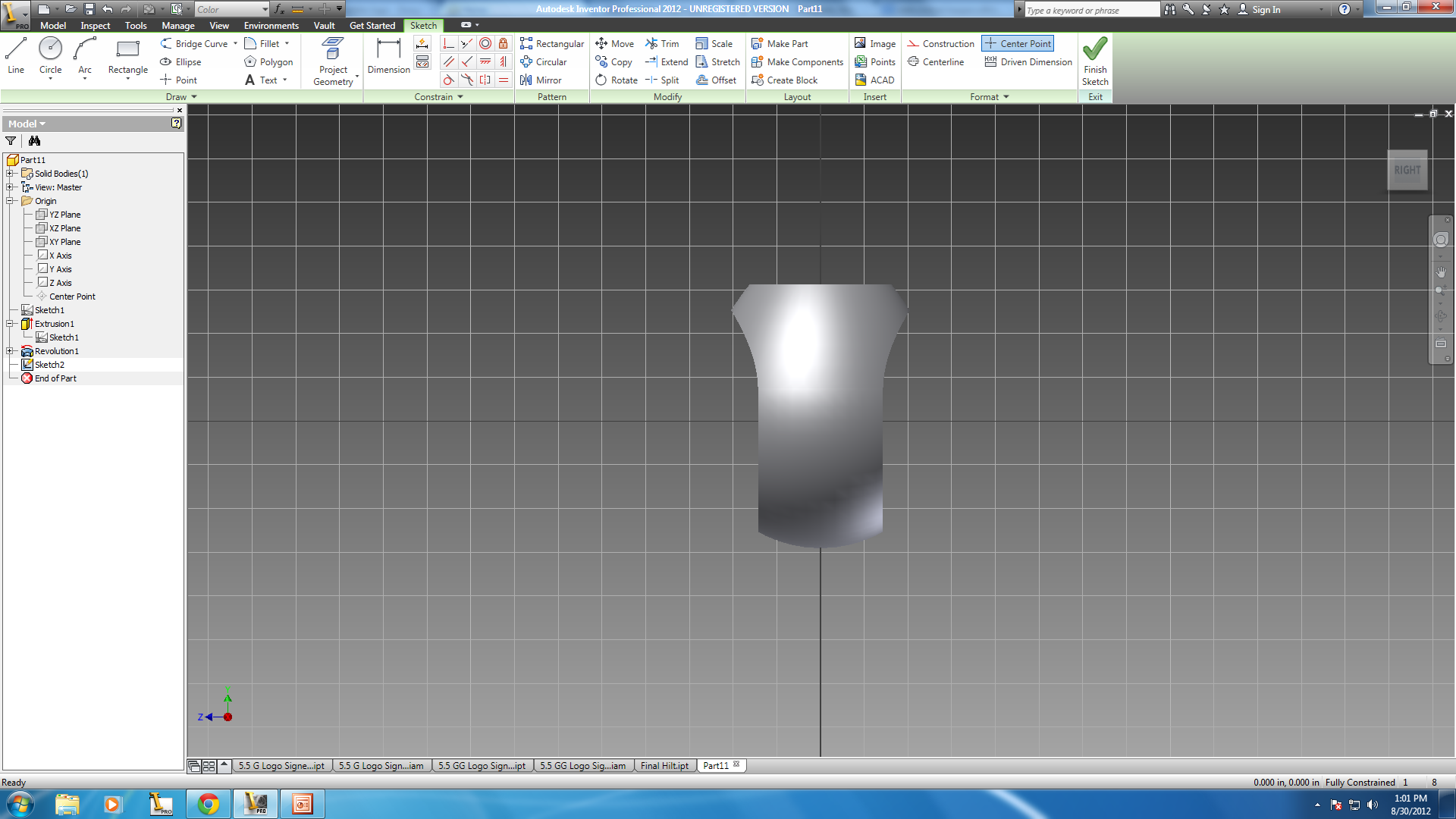Show constraints with the Show Constraints icon
Image resolution: width=1456 pixels, height=819 pixels.
[x=422, y=61]
